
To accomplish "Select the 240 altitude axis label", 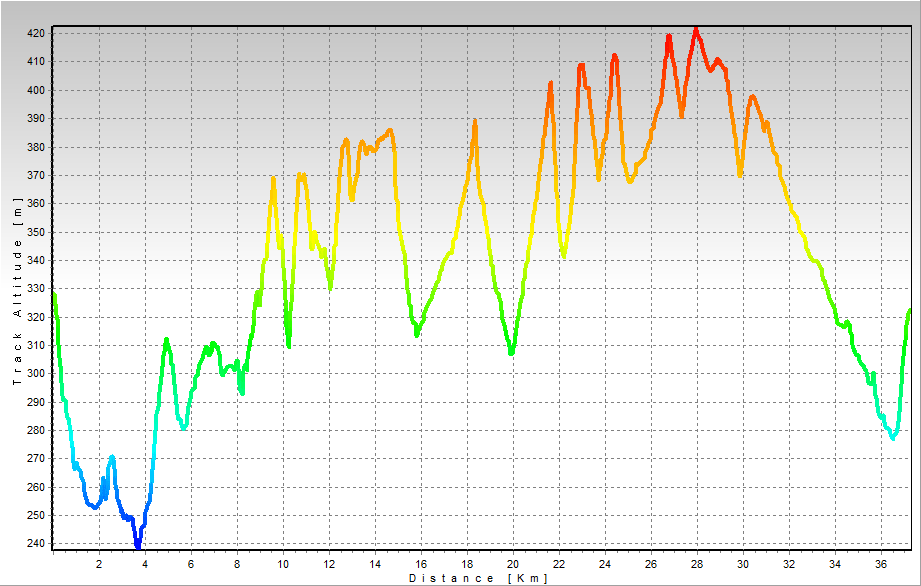I will coord(36,544).
